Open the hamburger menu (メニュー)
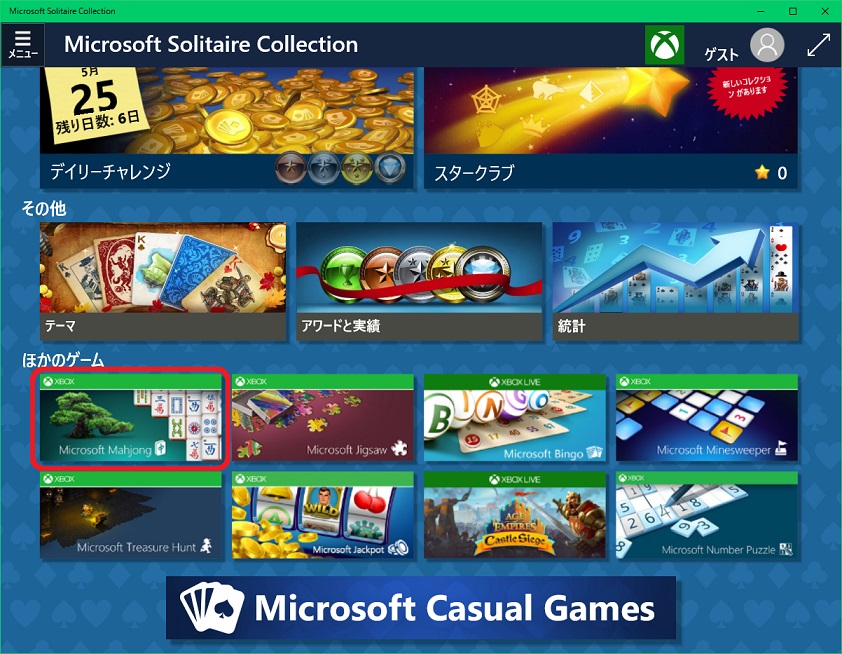 [23, 45]
